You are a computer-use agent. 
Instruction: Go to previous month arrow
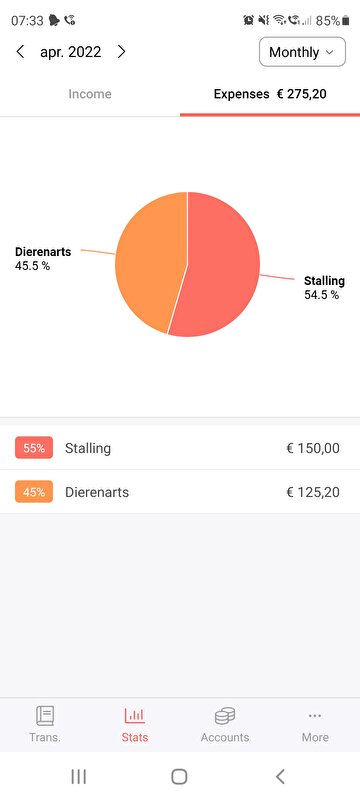(20, 52)
